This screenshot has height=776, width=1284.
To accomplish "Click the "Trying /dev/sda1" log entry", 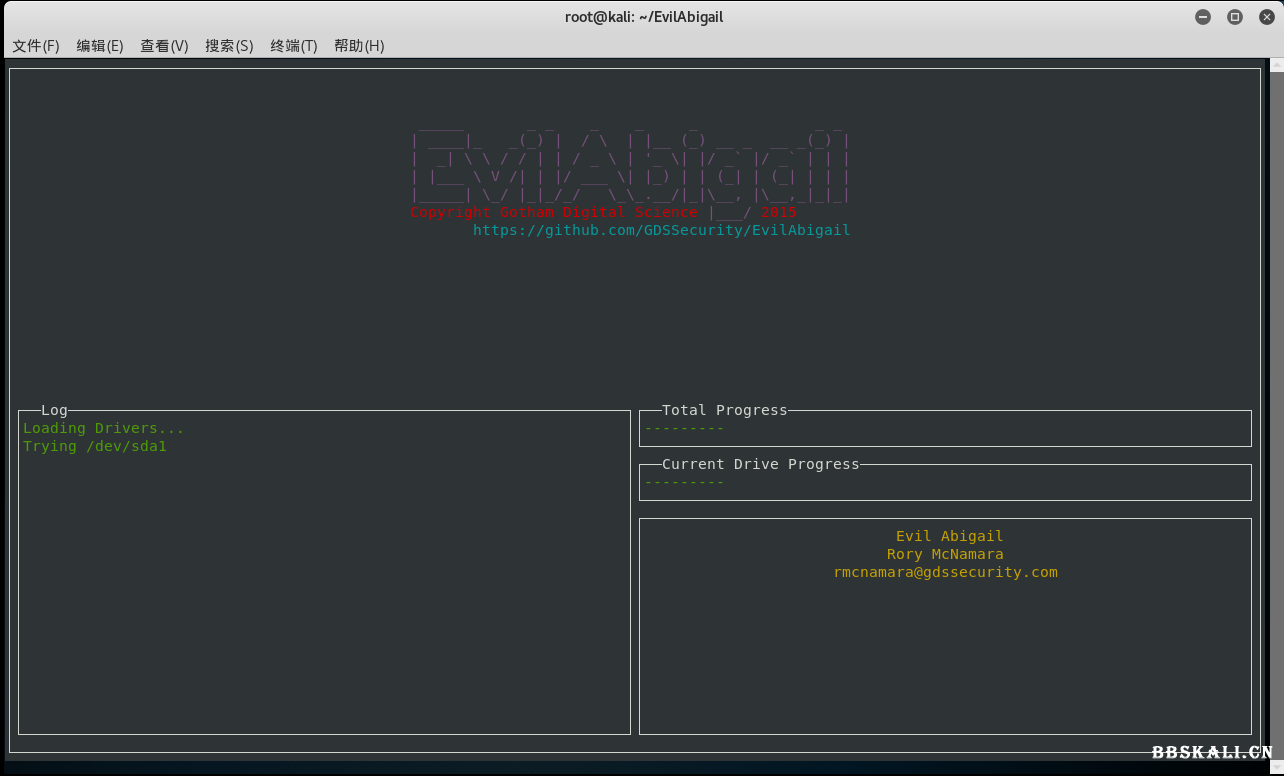I will pyautogui.click(x=95, y=447).
